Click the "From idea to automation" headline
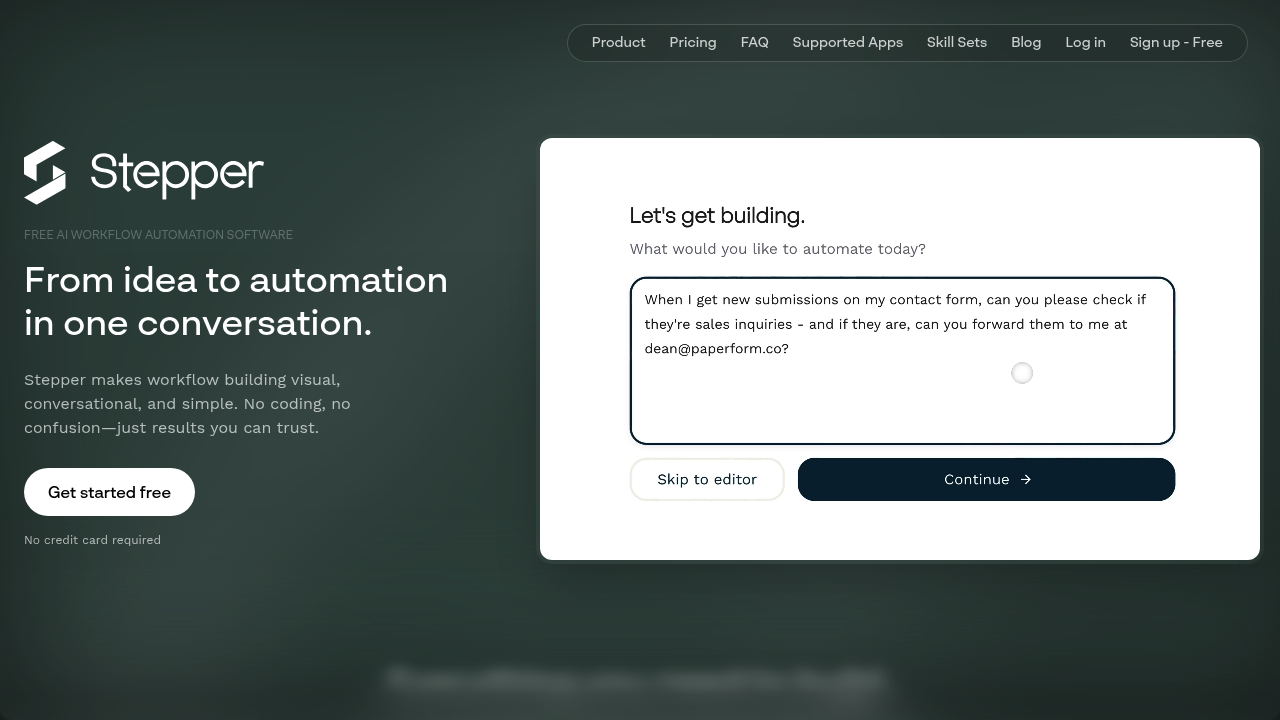This screenshot has width=1280, height=720. pyautogui.click(x=236, y=280)
